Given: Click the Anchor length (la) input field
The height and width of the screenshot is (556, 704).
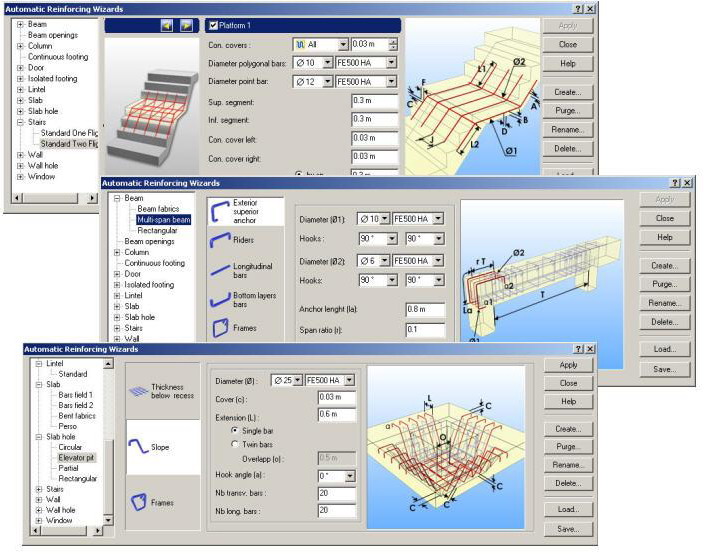Looking at the screenshot, I should (x=425, y=309).
